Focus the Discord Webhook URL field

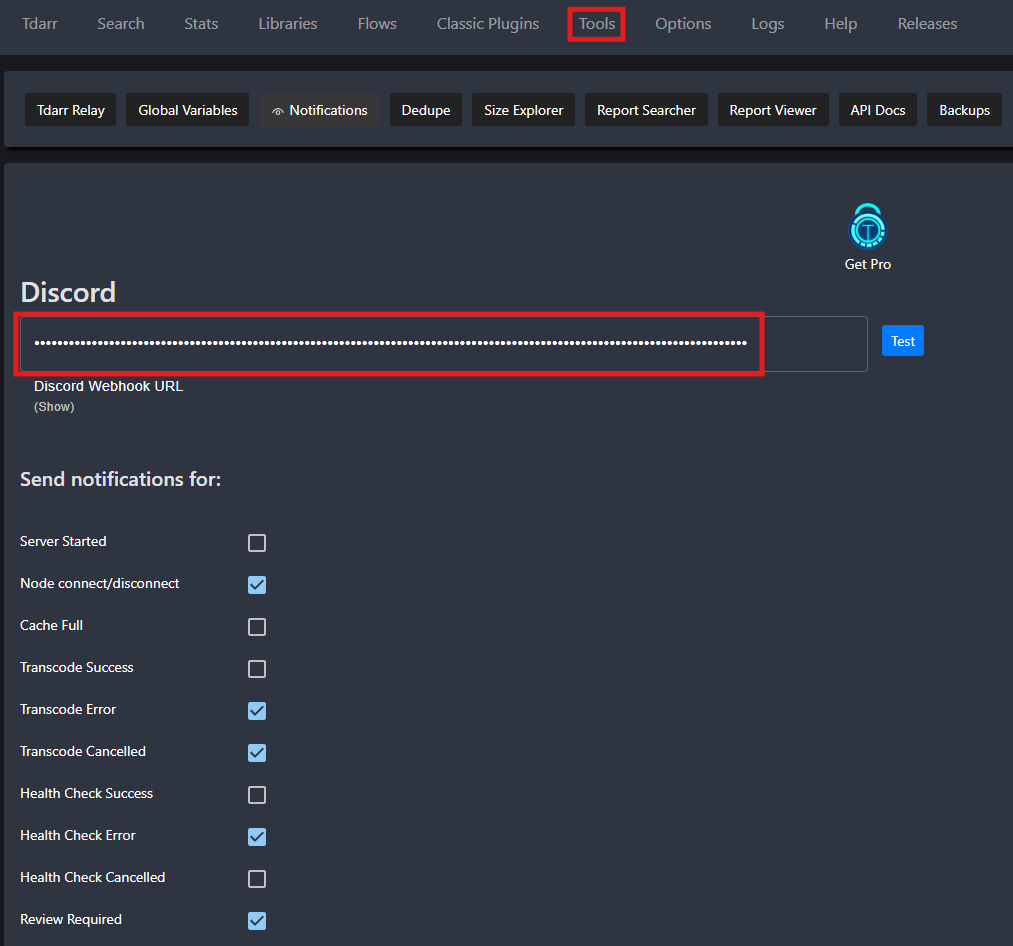click(x=443, y=344)
